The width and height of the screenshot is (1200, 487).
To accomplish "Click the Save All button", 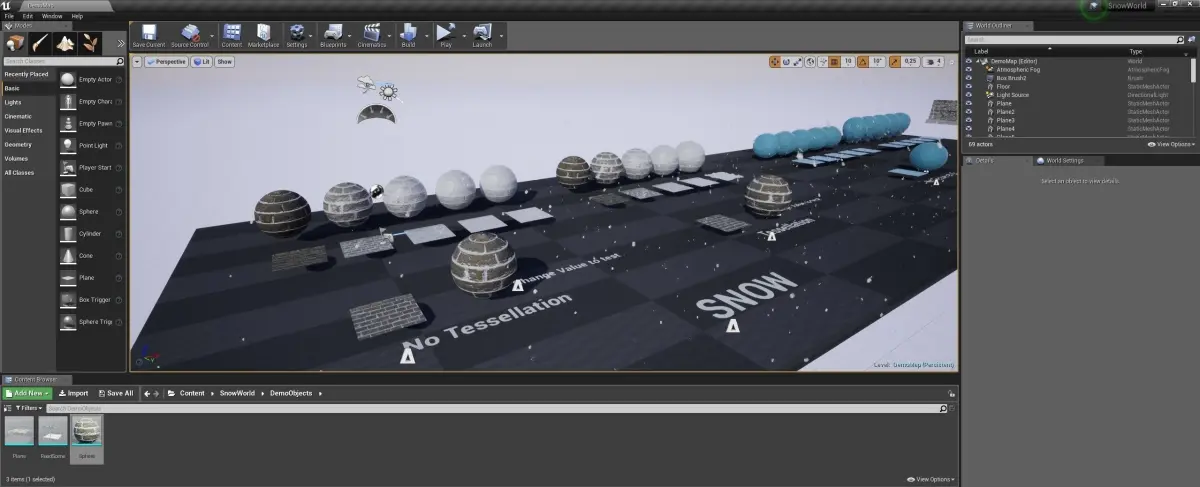I will (x=115, y=393).
